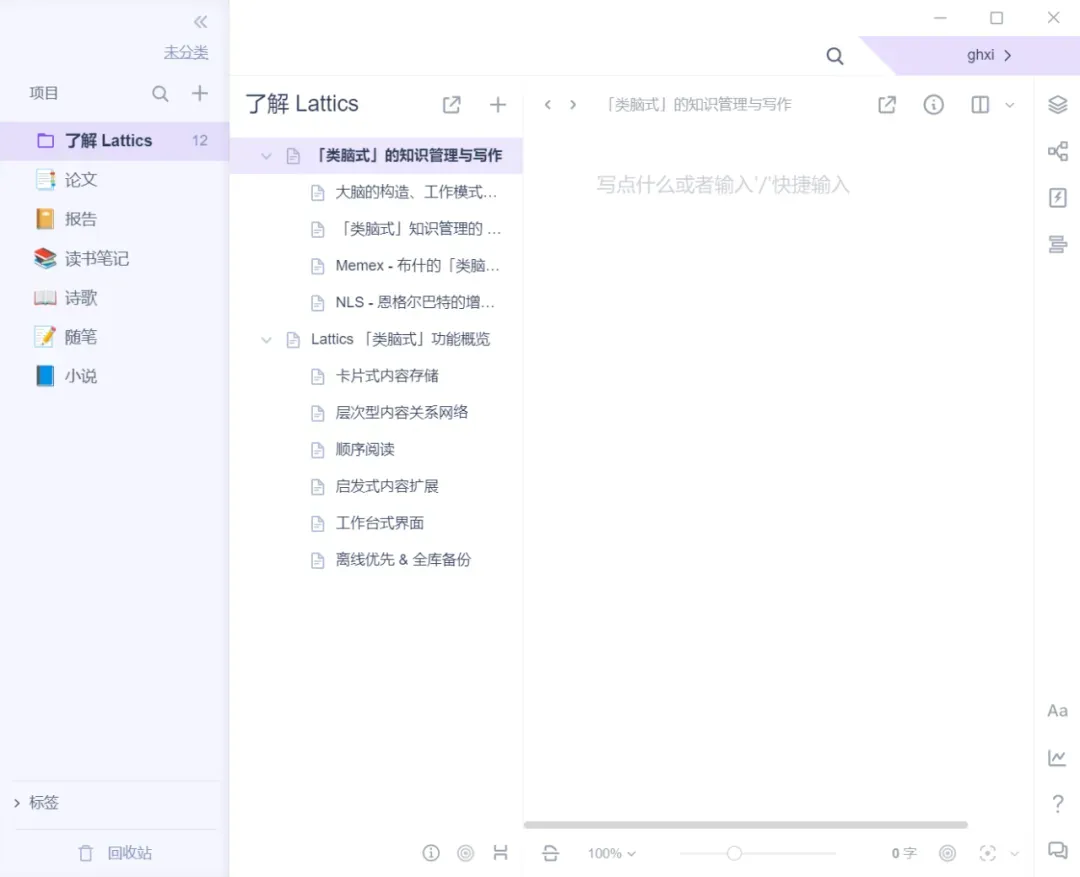Click the 「类脑式」的知识管理与写作 breadcrumb title

[x=697, y=105]
